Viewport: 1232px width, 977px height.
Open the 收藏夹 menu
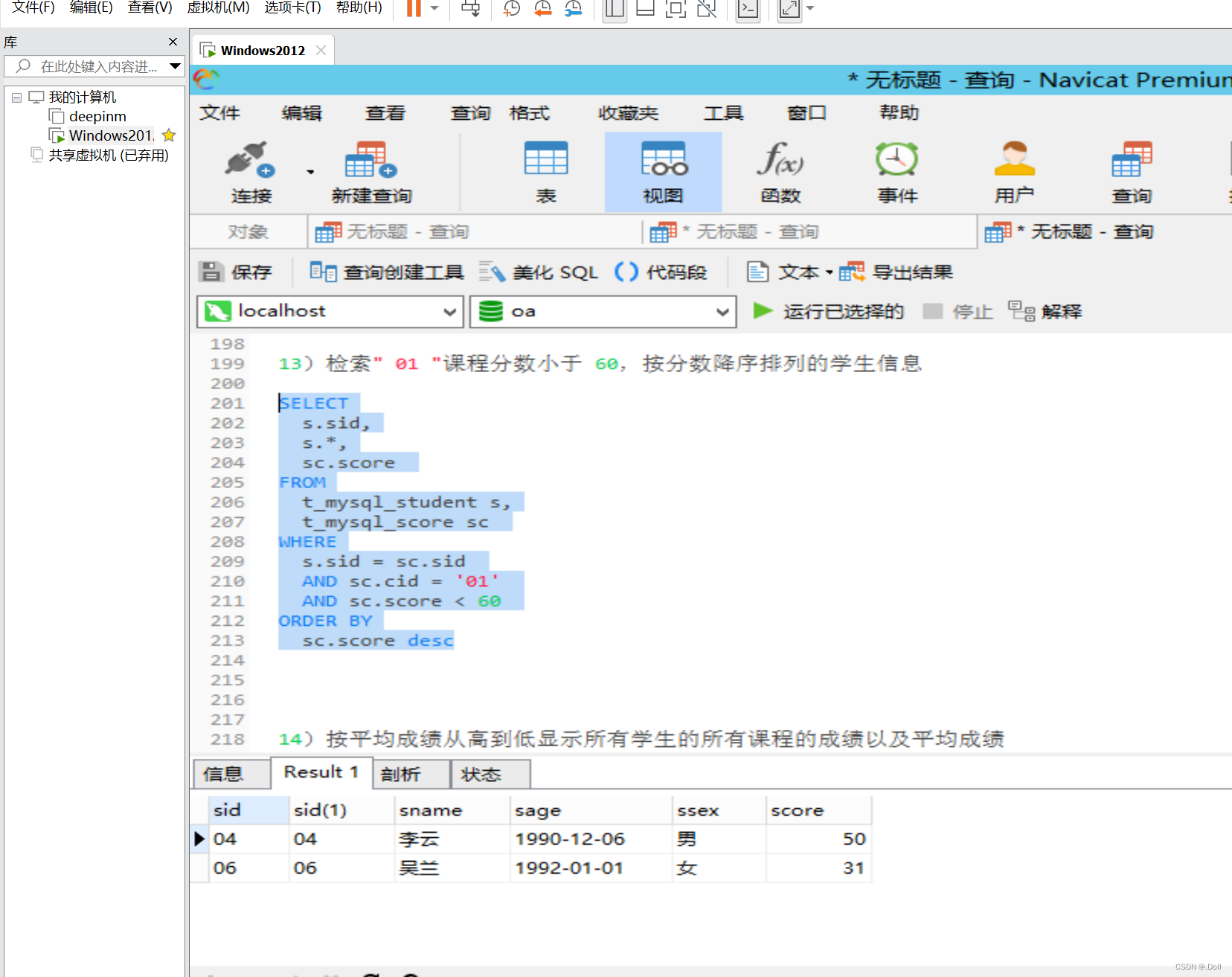pos(628,112)
